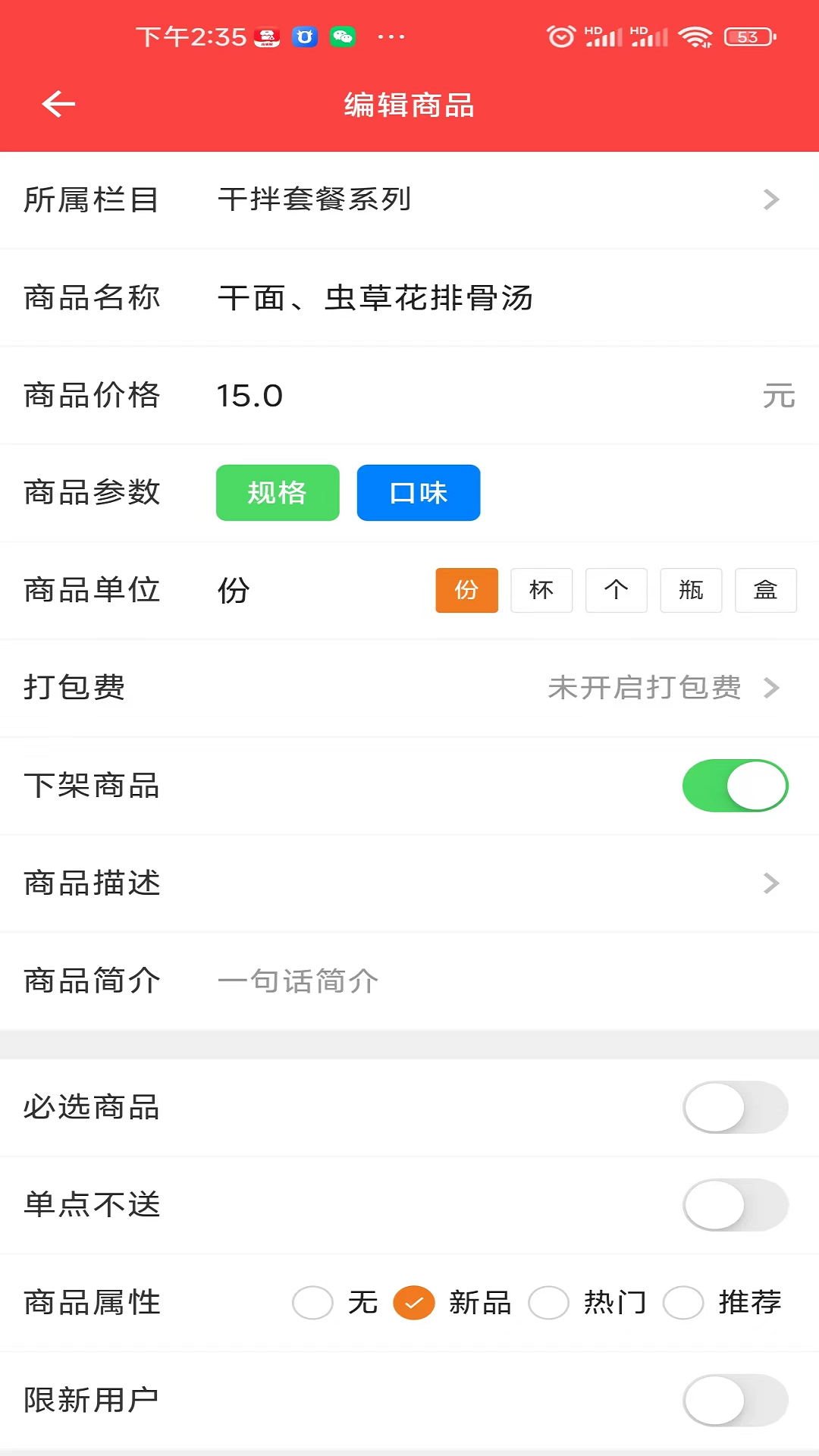Tap the alarm clock status icon
The image size is (819, 1456).
tap(560, 36)
